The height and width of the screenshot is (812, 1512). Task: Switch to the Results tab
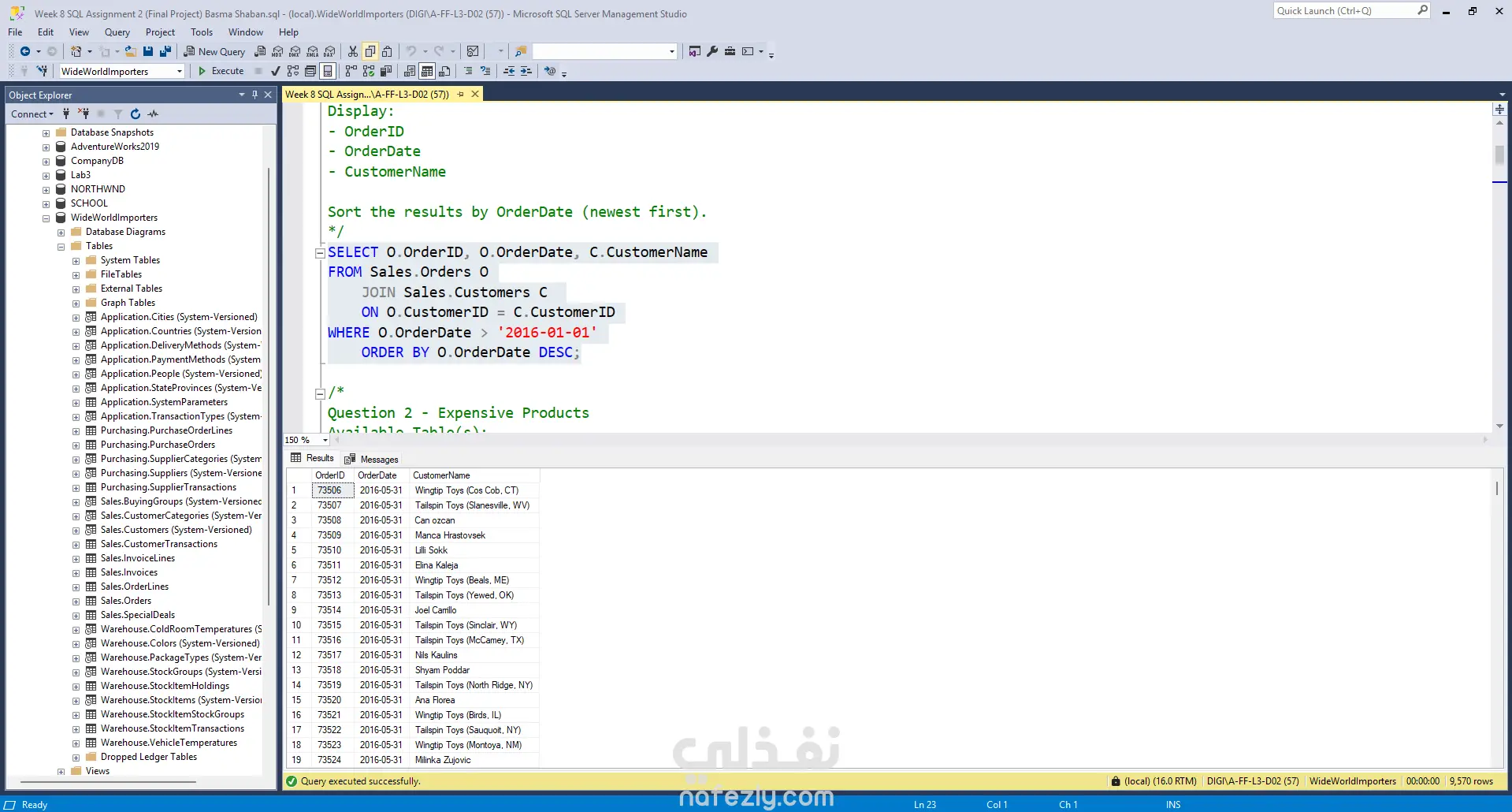click(x=312, y=458)
